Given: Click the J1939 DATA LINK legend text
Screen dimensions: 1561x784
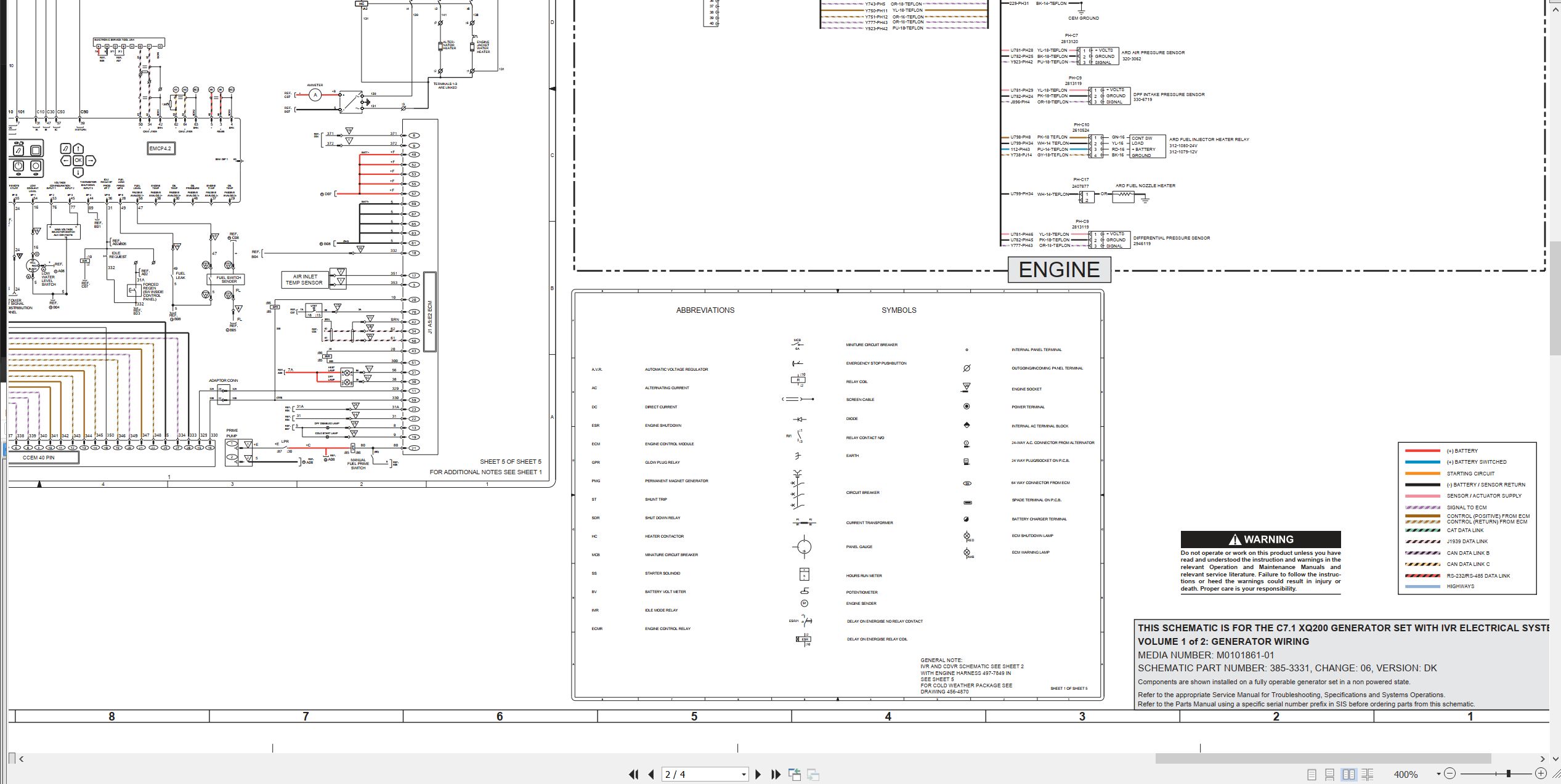Looking at the screenshot, I should pos(1467,541).
